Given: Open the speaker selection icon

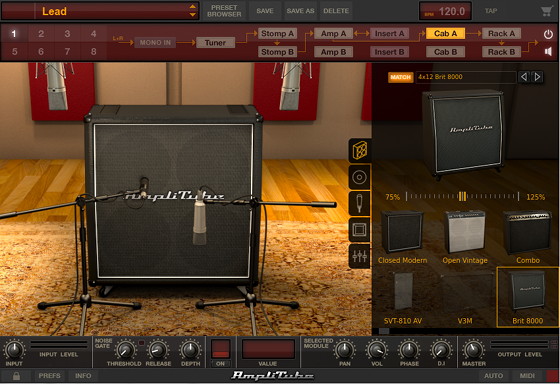Looking at the screenshot, I should pyautogui.click(x=360, y=177).
